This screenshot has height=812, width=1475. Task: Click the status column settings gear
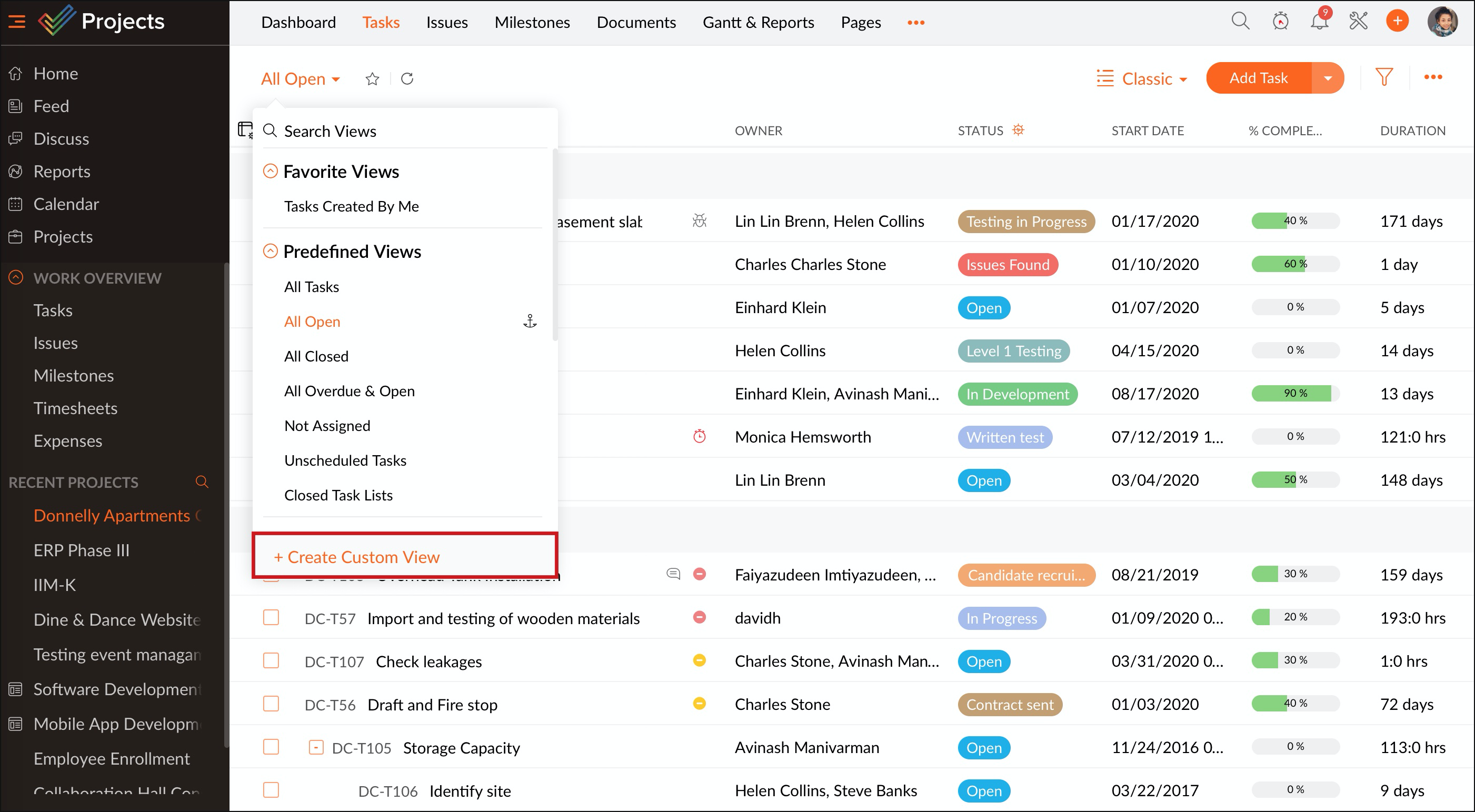pos(1018,130)
